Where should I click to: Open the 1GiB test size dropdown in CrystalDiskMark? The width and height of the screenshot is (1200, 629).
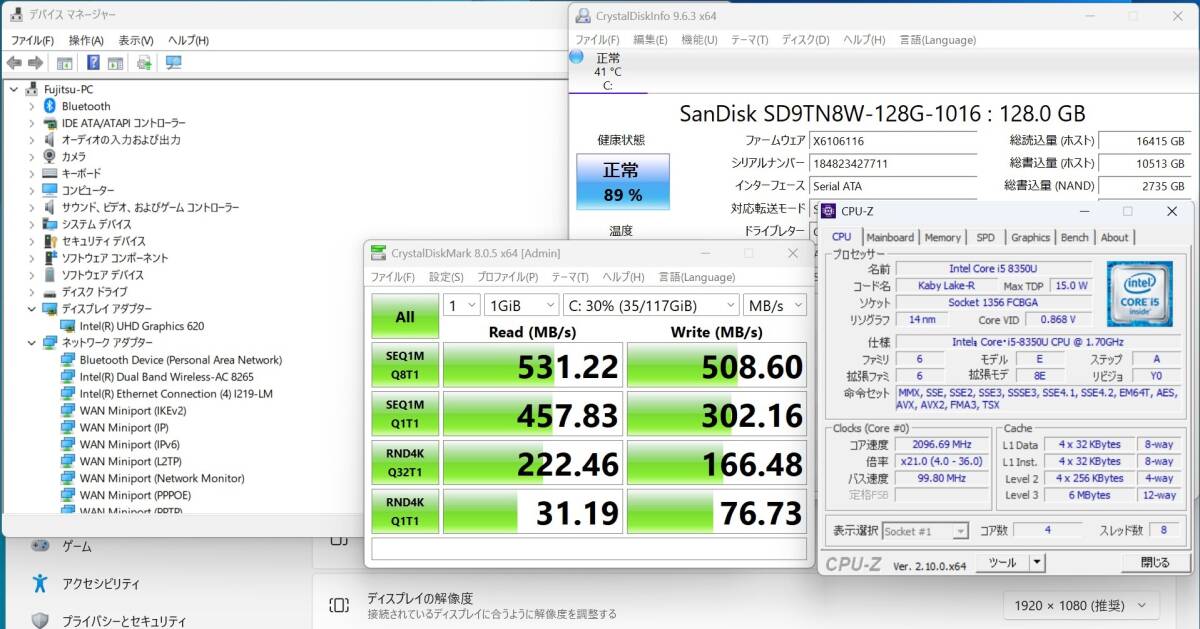point(521,305)
